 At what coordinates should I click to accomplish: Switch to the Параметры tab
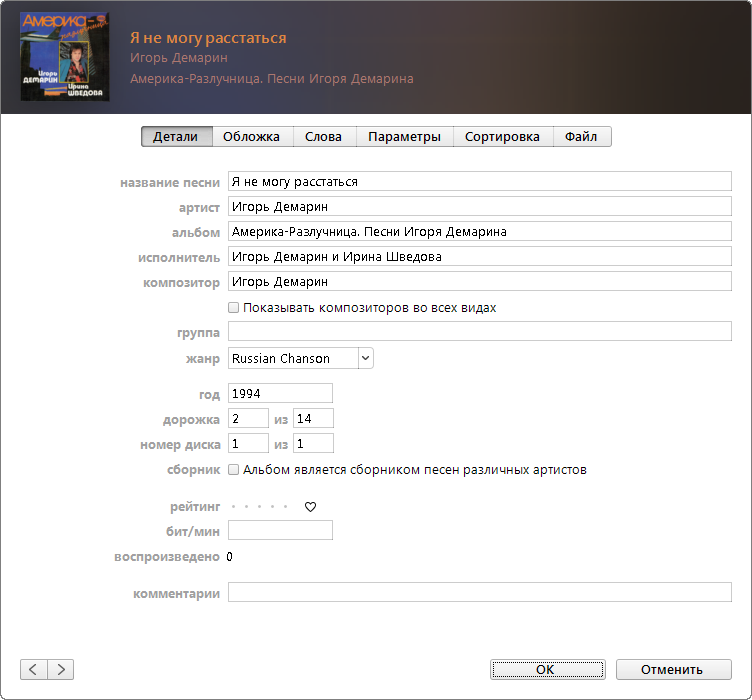(x=404, y=137)
